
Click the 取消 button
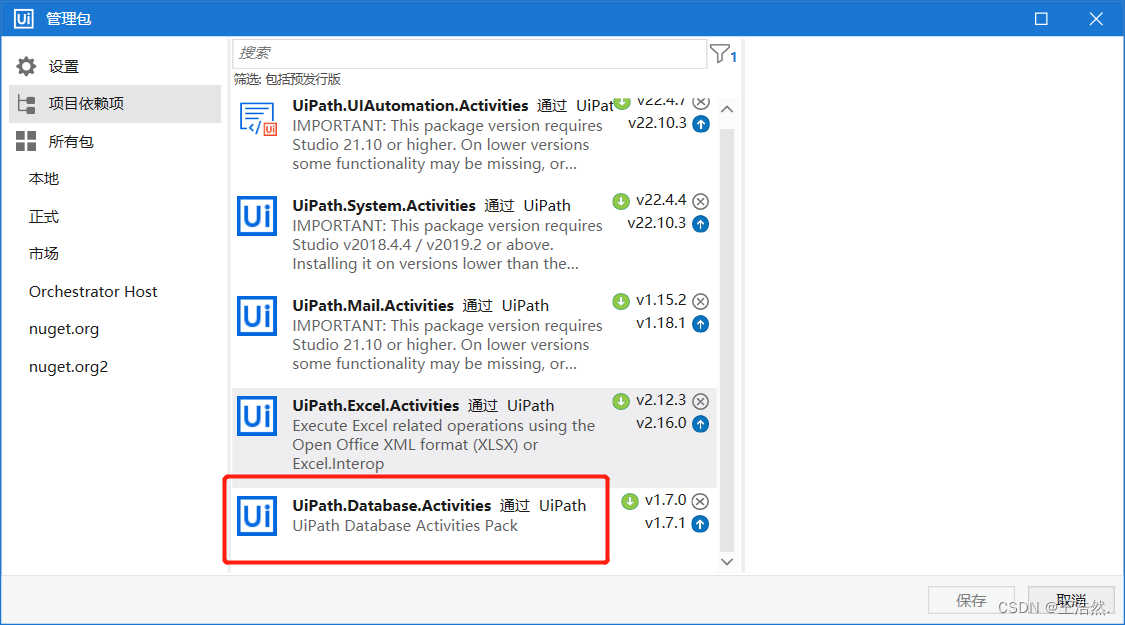[1071, 599]
